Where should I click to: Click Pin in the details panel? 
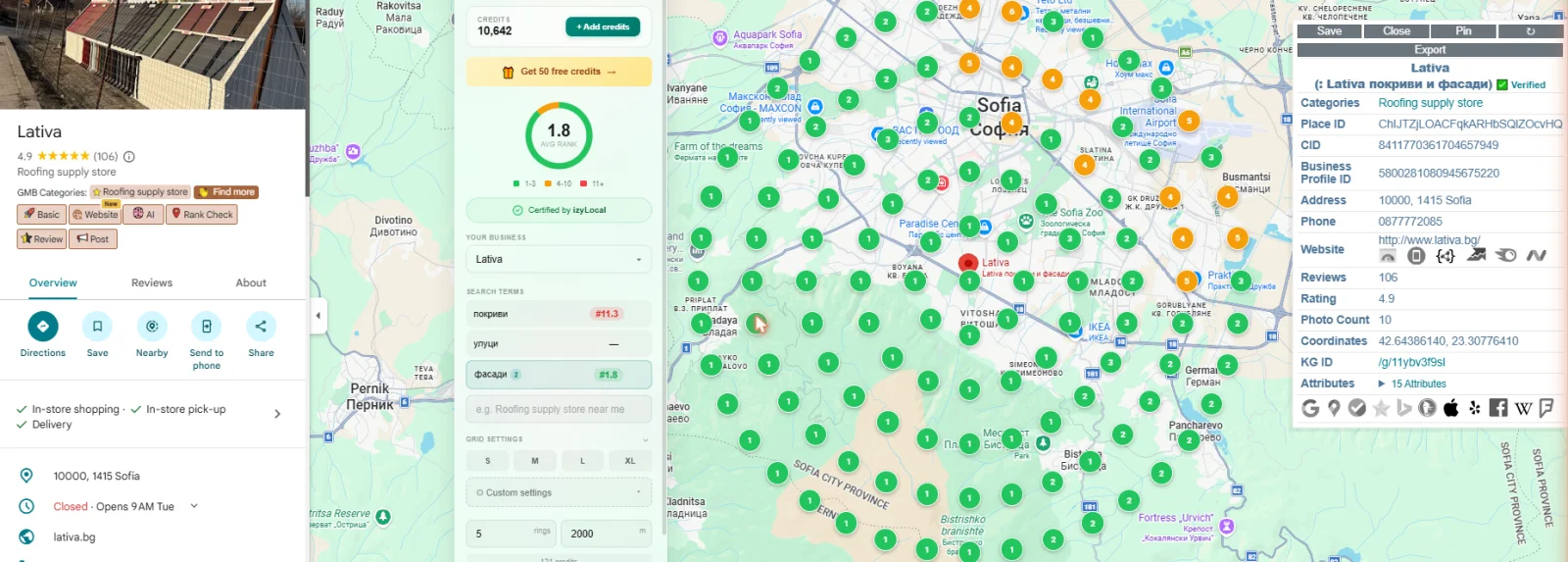tap(1463, 31)
